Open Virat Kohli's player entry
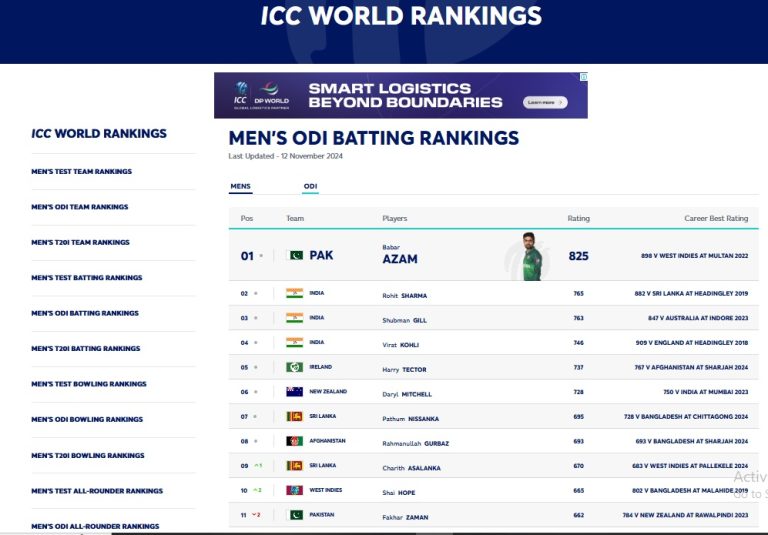 click(x=401, y=345)
